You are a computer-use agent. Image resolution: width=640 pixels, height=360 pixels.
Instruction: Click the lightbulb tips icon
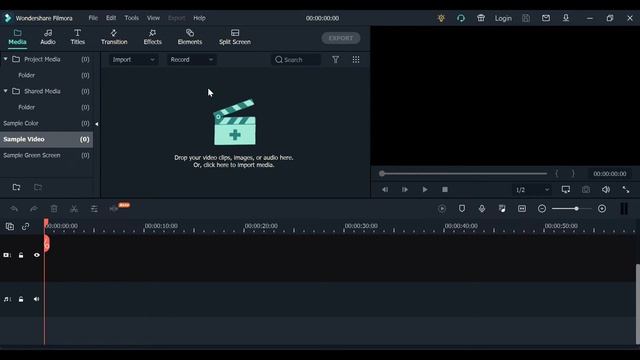click(441, 18)
